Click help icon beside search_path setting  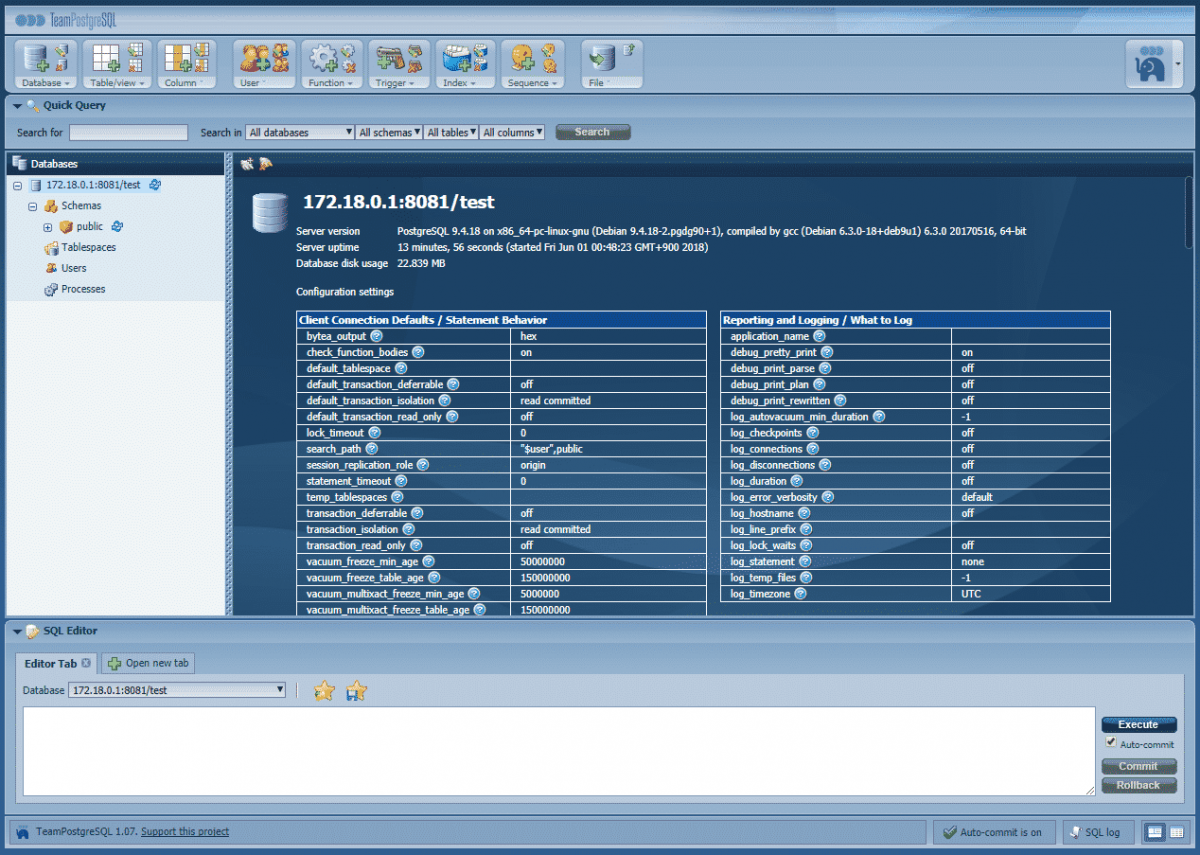click(x=371, y=449)
